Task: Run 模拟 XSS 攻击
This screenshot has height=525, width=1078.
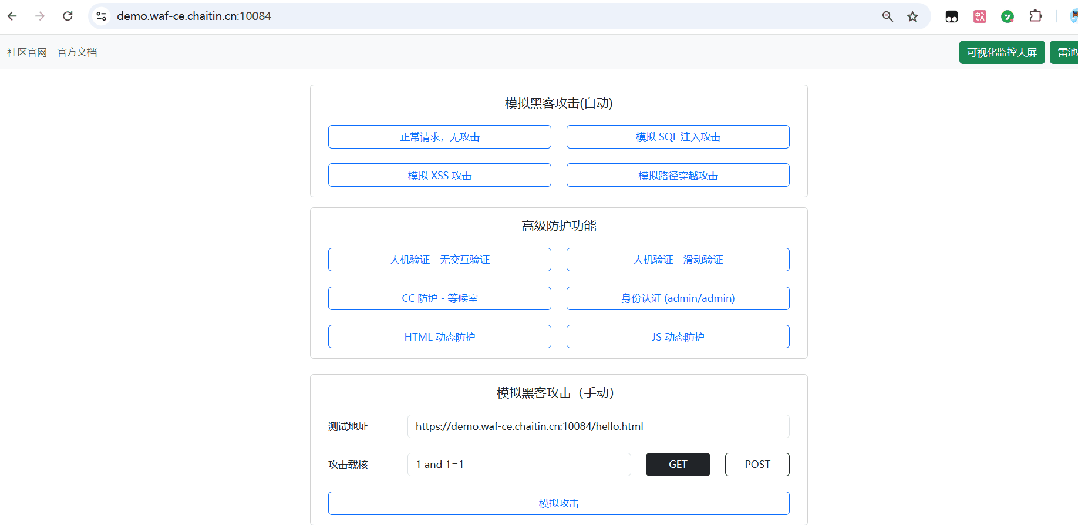Action: coord(439,175)
